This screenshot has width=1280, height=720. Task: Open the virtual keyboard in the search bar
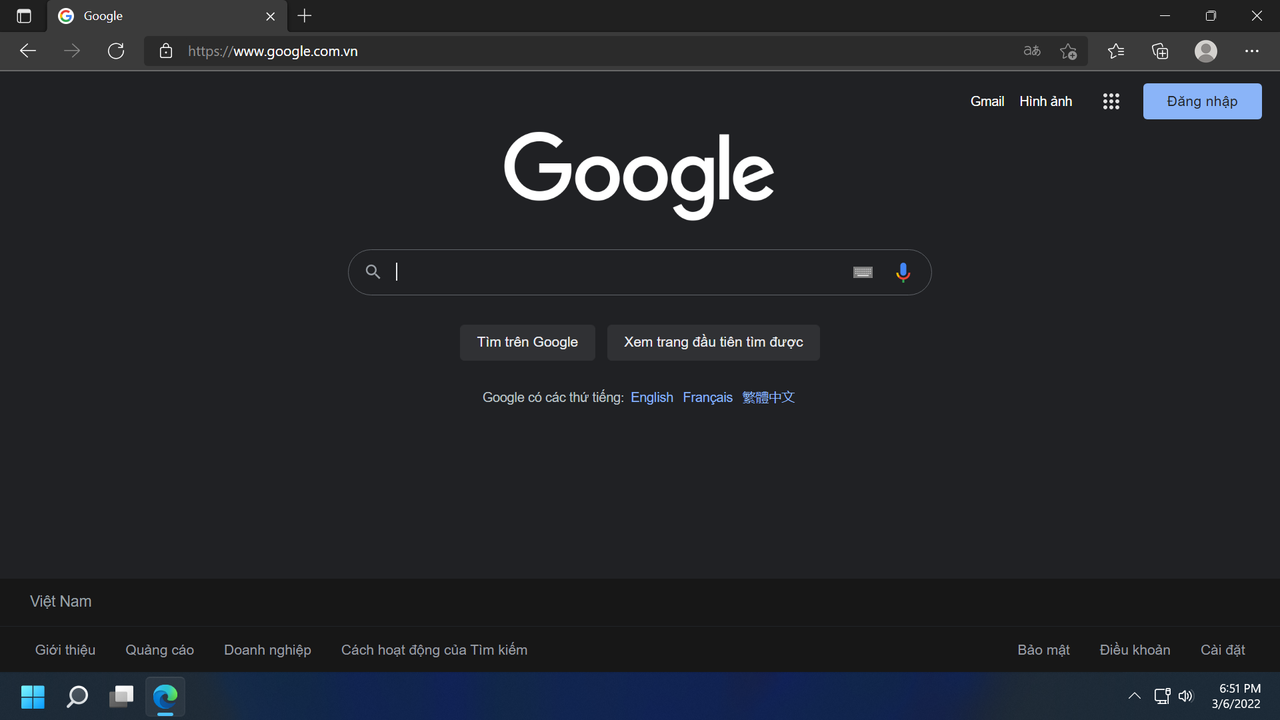coord(862,272)
